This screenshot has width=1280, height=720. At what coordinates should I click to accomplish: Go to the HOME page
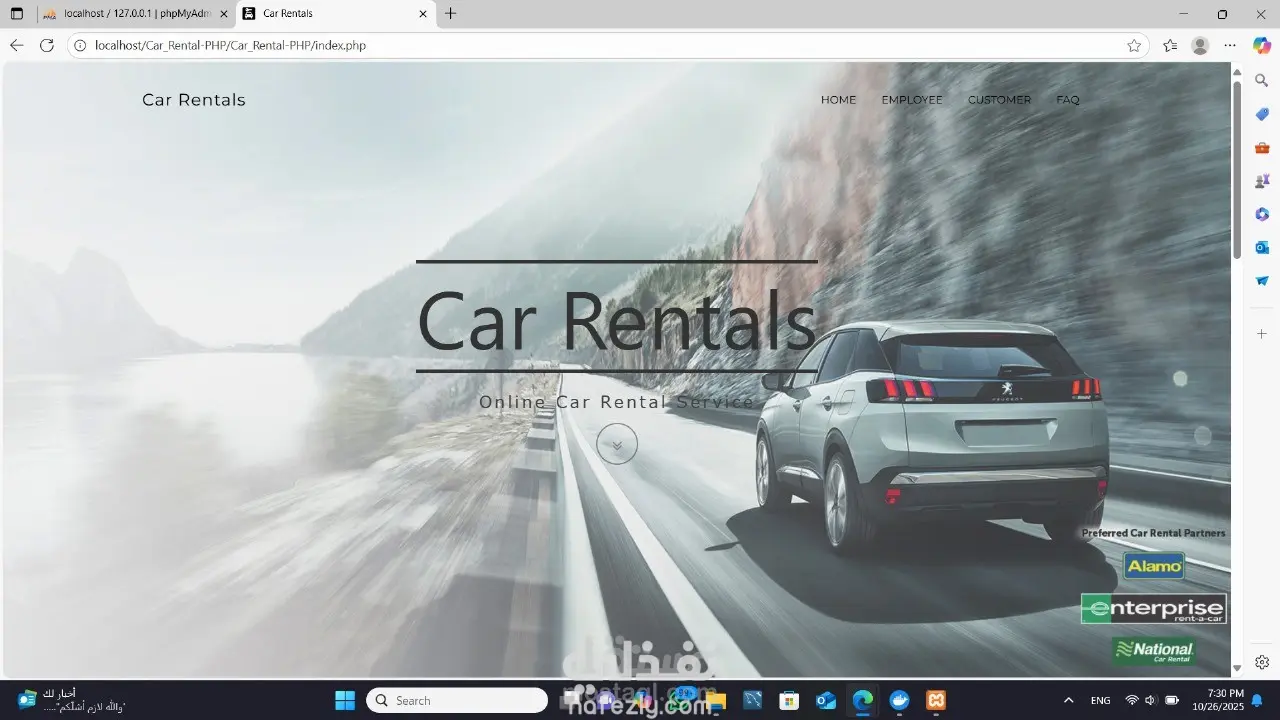(838, 100)
